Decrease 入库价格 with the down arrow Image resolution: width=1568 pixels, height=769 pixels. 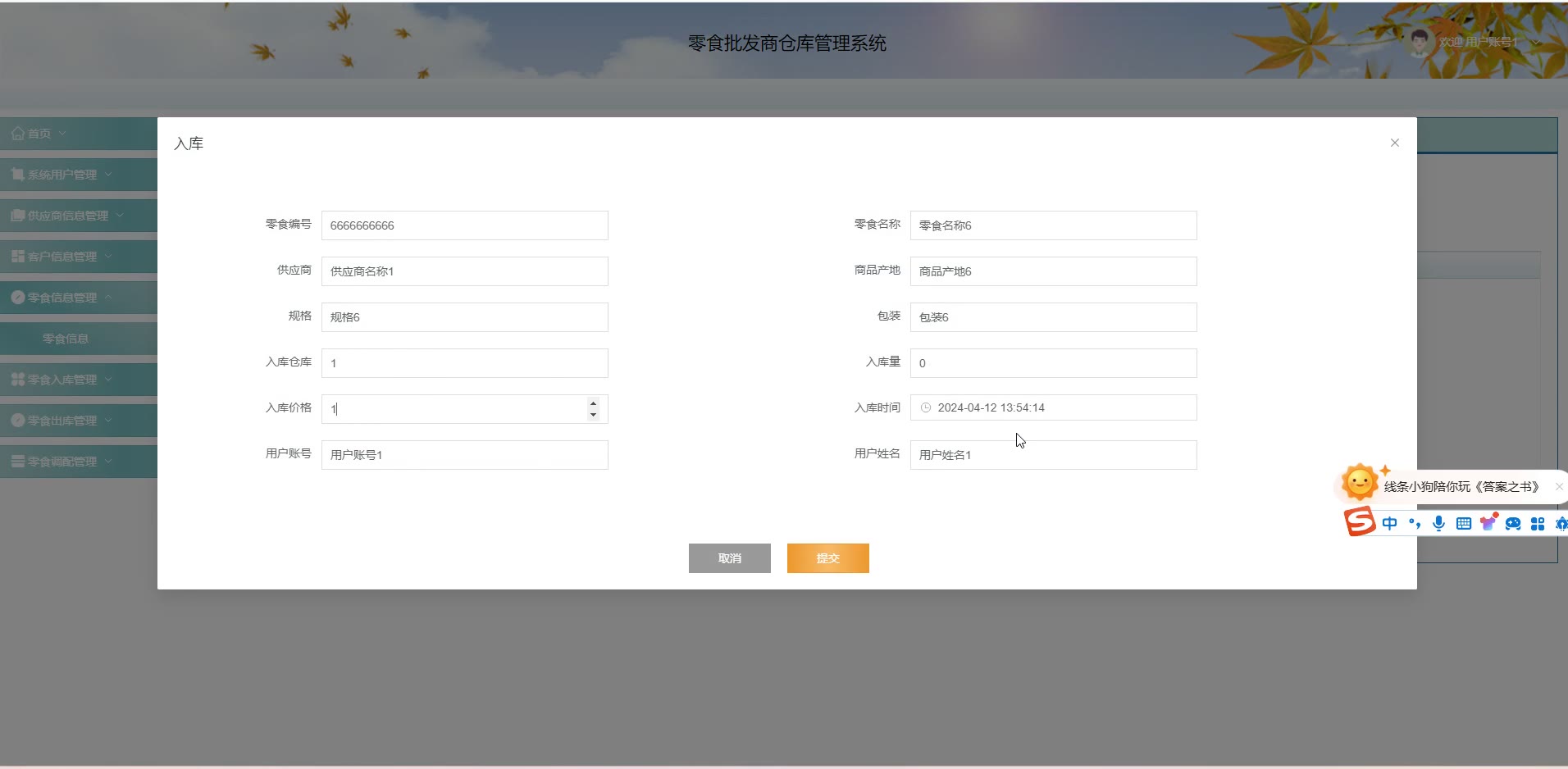(x=593, y=415)
